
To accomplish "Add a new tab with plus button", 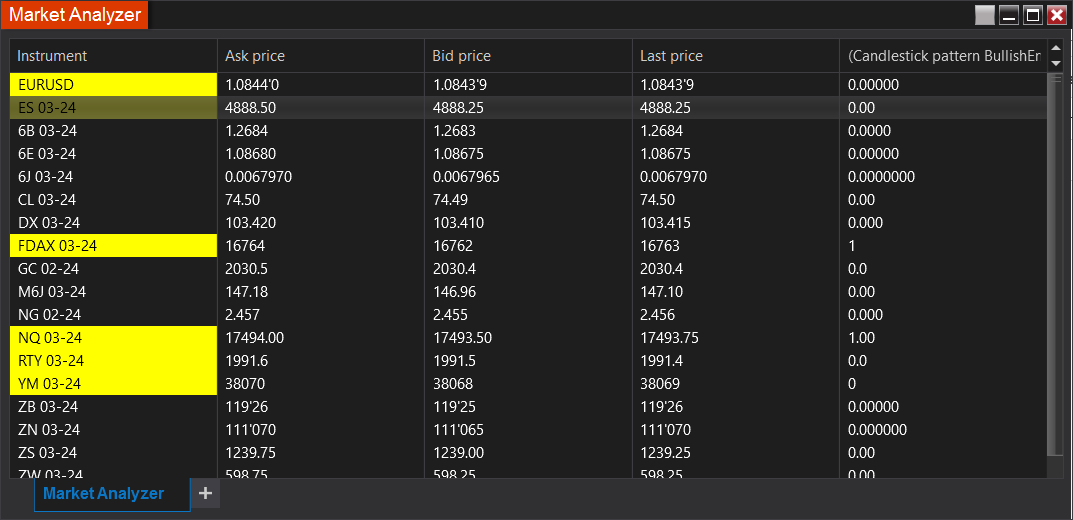I will [205, 493].
